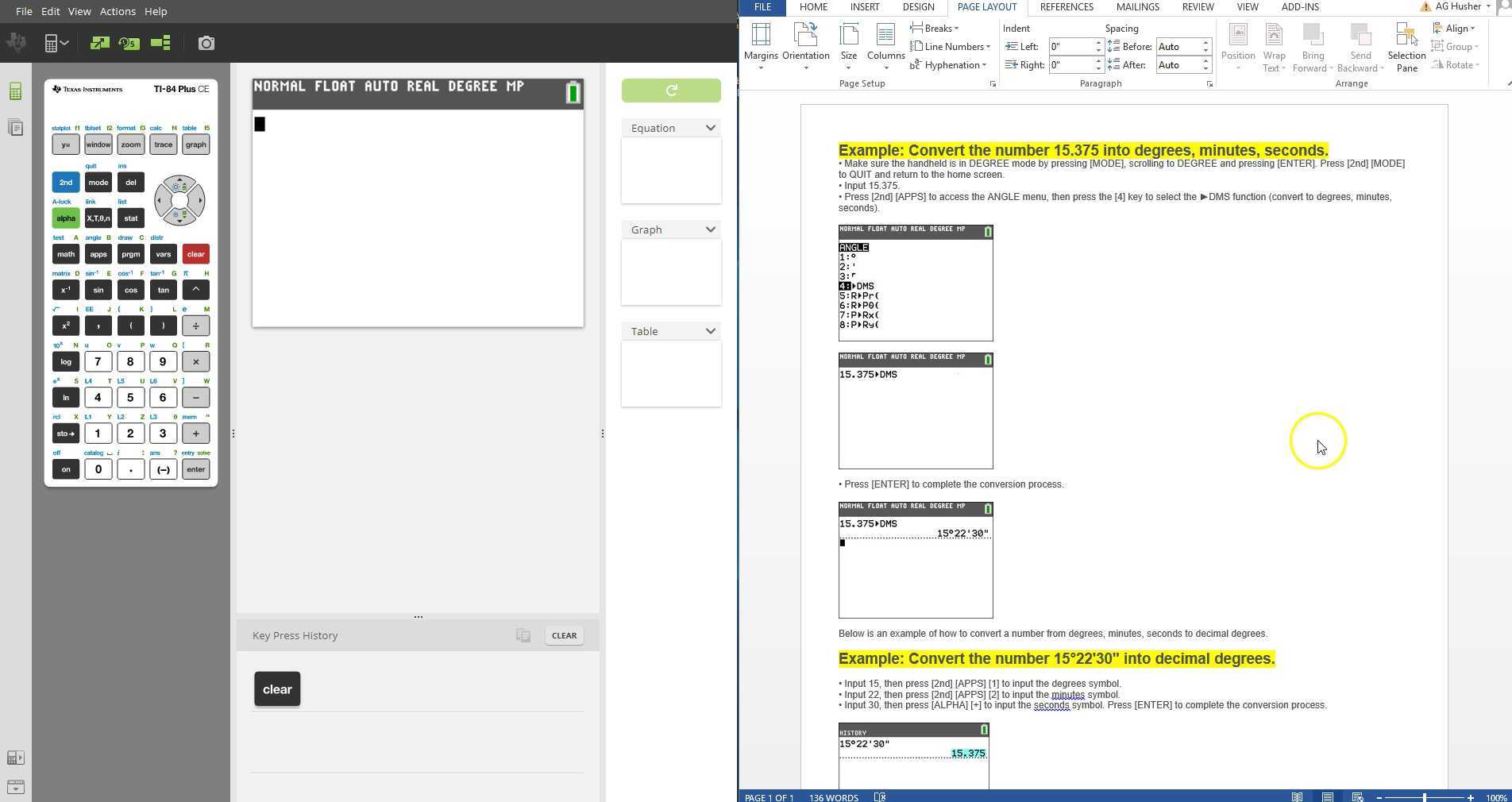Click the key press history timing icon
This screenshot has width=1512, height=802.
pyautogui.click(x=129, y=43)
